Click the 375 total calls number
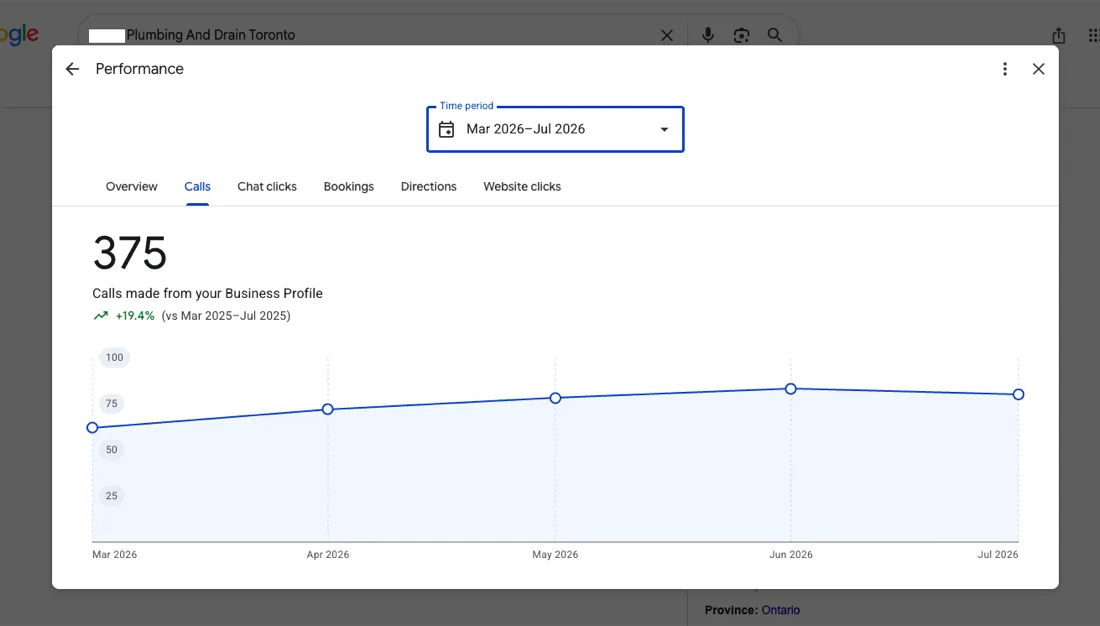Screen dimensions: 1100x626 pyautogui.click(x=130, y=253)
